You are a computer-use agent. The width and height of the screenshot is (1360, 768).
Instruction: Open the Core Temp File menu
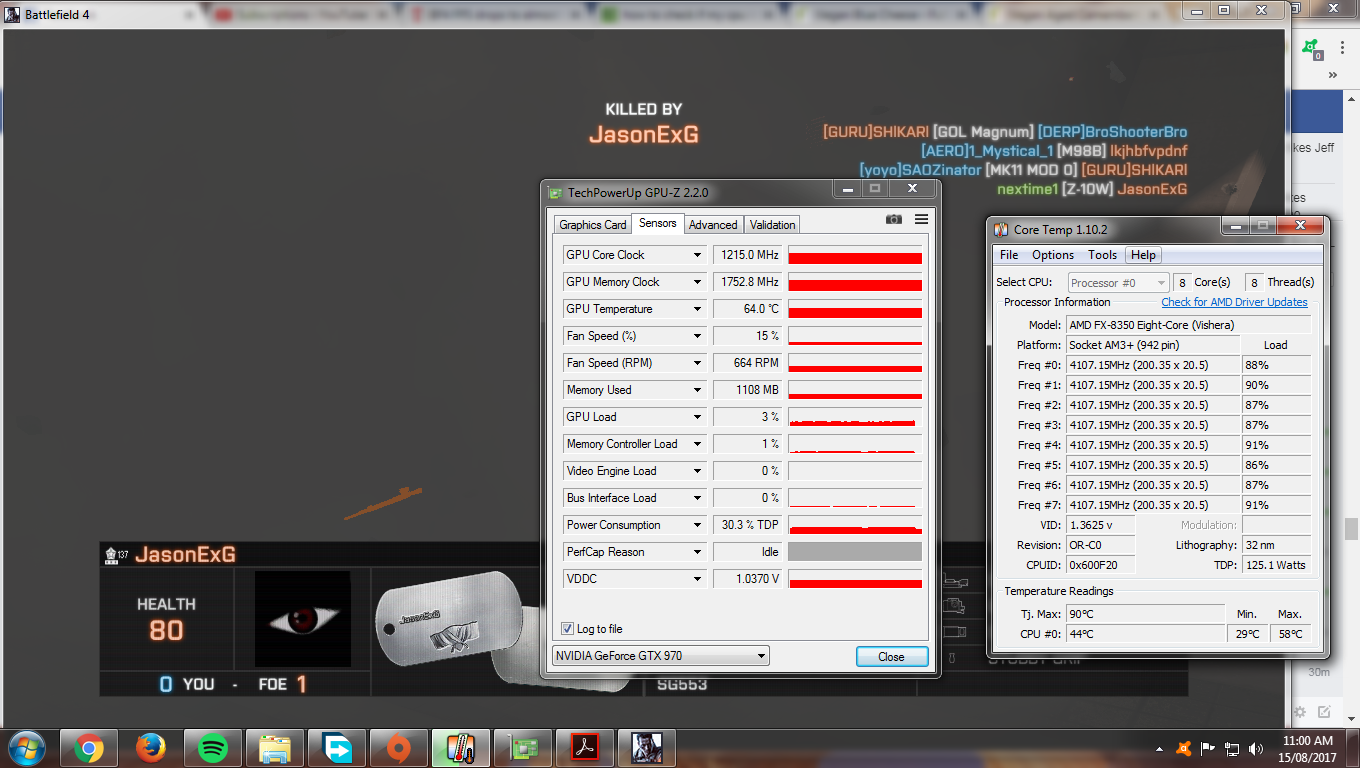click(1009, 255)
